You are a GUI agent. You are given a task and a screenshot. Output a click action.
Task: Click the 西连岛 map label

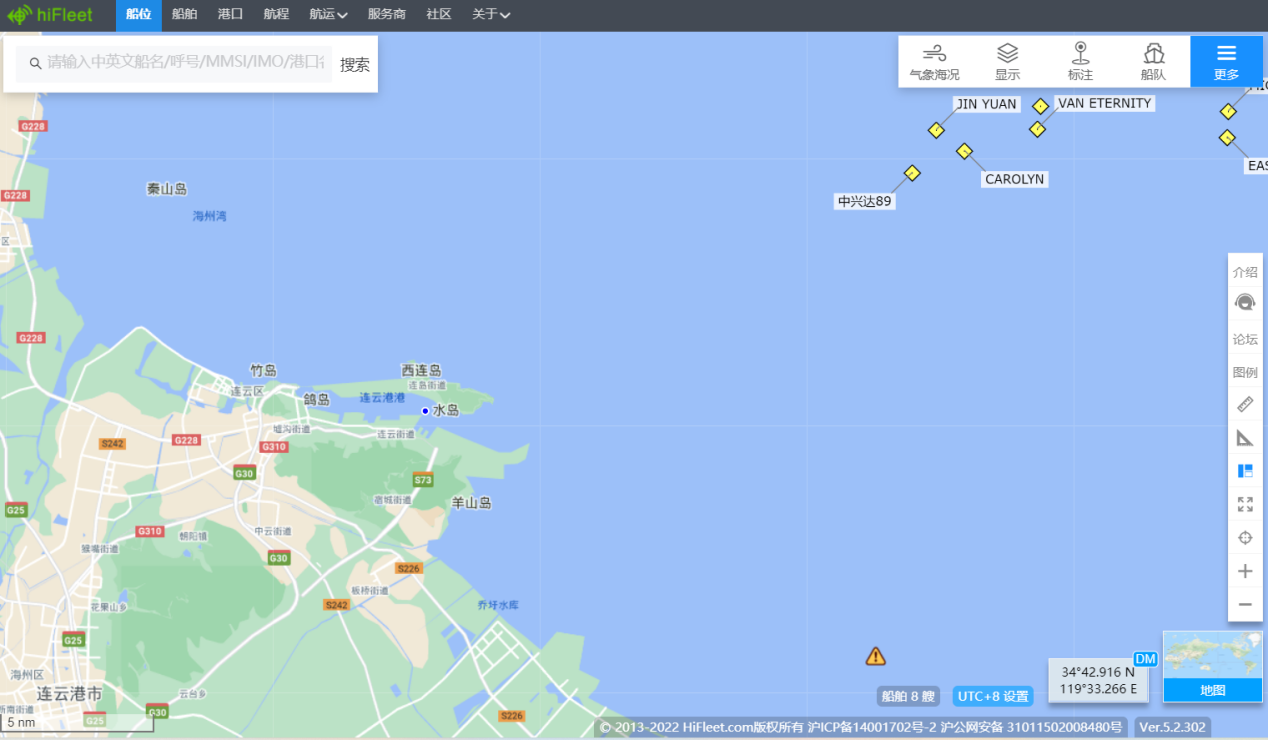(x=421, y=371)
